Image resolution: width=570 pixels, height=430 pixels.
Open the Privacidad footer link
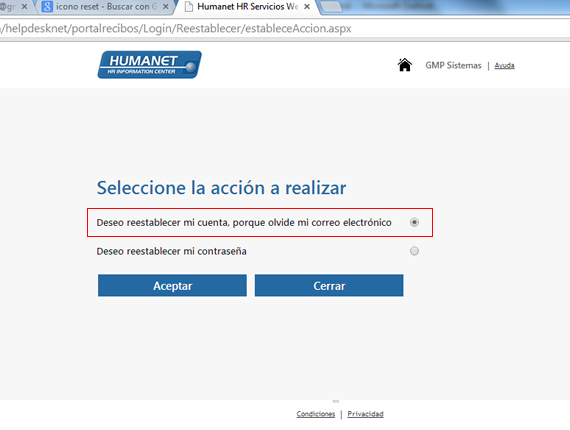(x=365, y=414)
